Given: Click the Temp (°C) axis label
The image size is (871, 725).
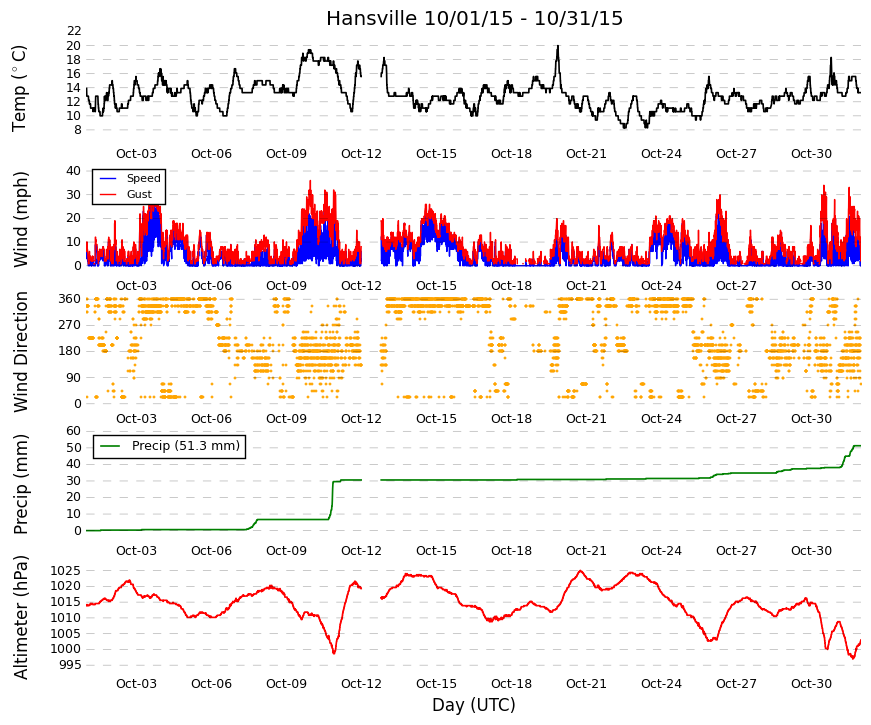Looking at the screenshot, I should pyautogui.click(x=19, y=88).
